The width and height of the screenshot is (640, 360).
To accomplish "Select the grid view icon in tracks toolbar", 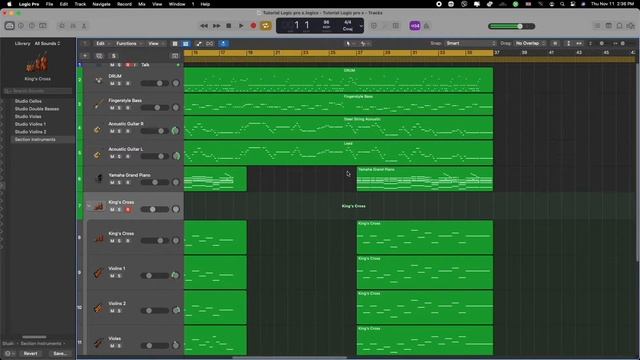I will [175, 44].
